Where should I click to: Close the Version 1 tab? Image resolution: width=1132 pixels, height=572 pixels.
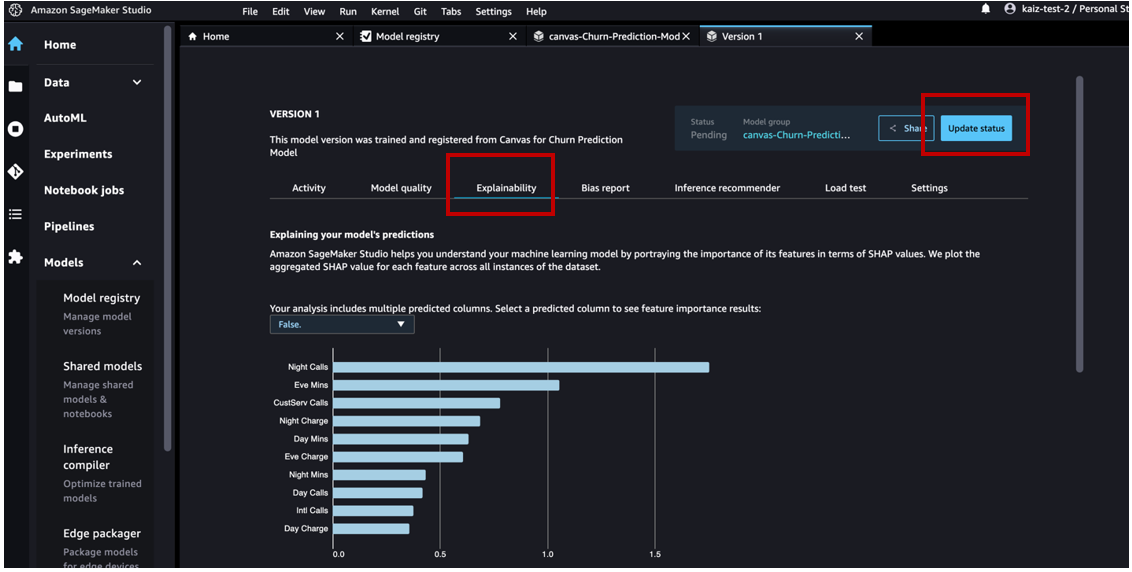(x=859, y=36)
